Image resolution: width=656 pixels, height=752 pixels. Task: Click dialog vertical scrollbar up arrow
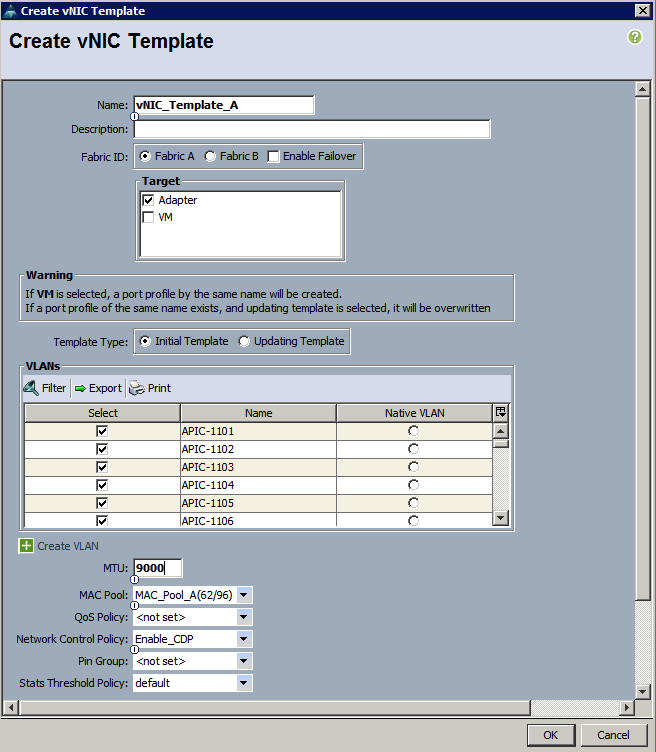(642, 89)
